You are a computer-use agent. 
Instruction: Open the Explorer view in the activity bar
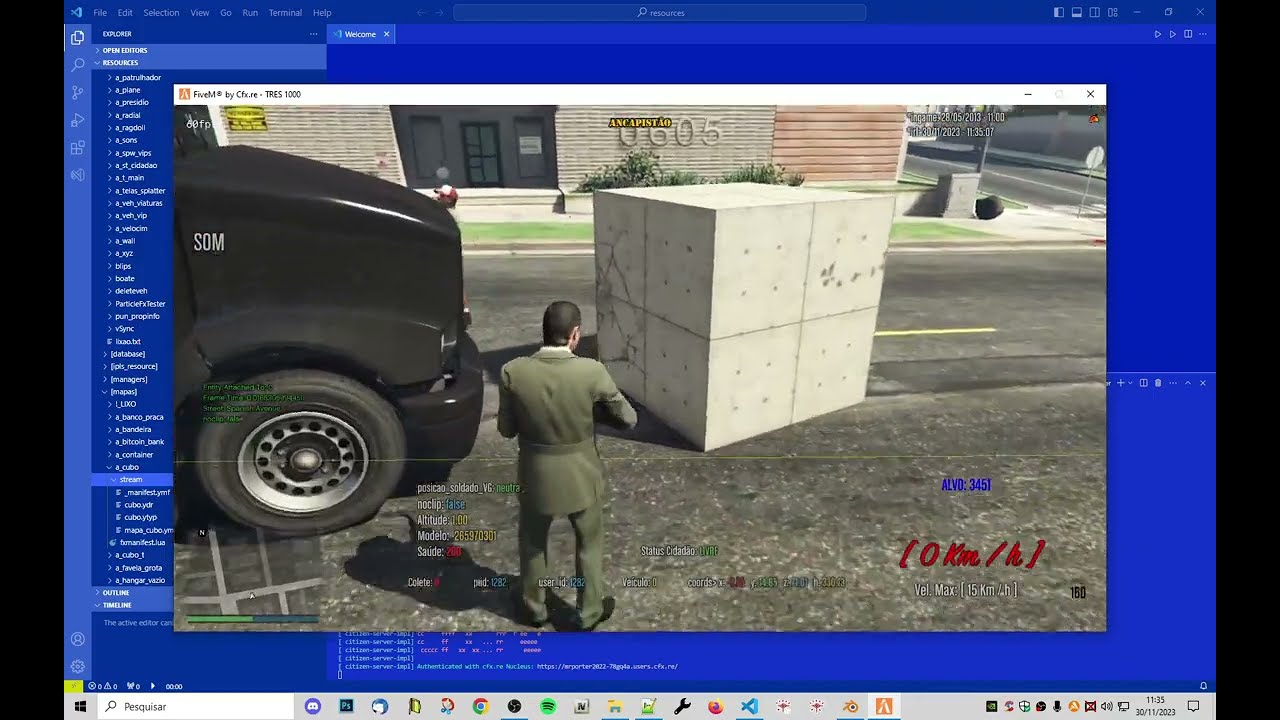pyautogui.click(x=78, y=37)
